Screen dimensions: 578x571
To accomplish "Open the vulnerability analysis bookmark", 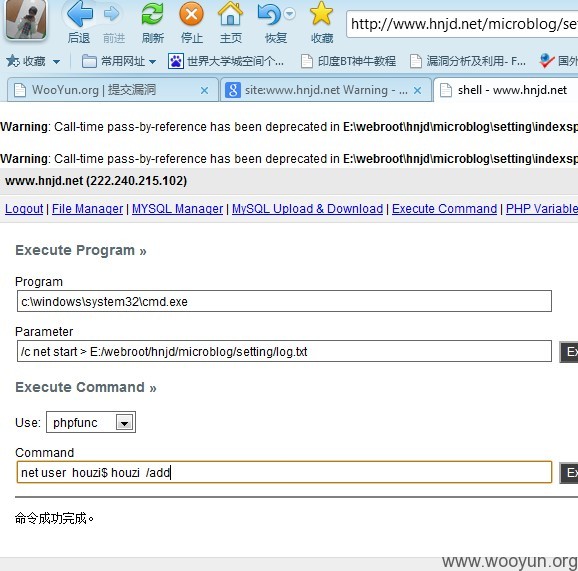I will (468, 61).
